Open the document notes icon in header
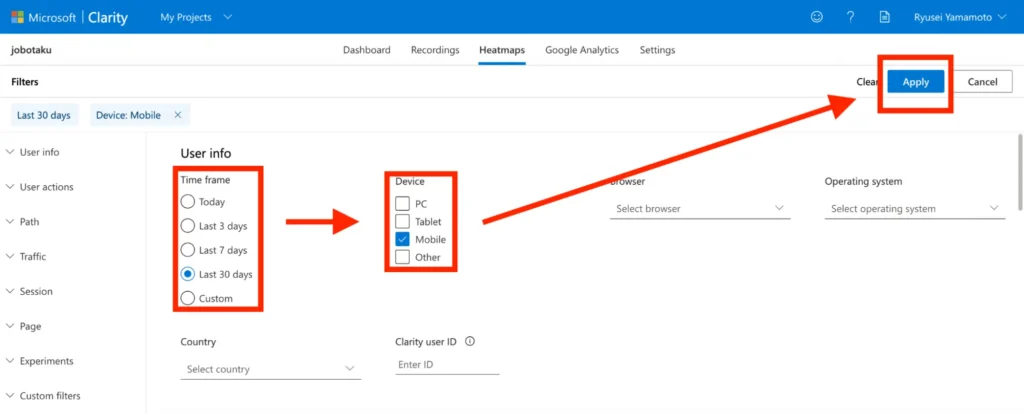Viewport: 1024px width, 414px height. click(x=884, y=17)
